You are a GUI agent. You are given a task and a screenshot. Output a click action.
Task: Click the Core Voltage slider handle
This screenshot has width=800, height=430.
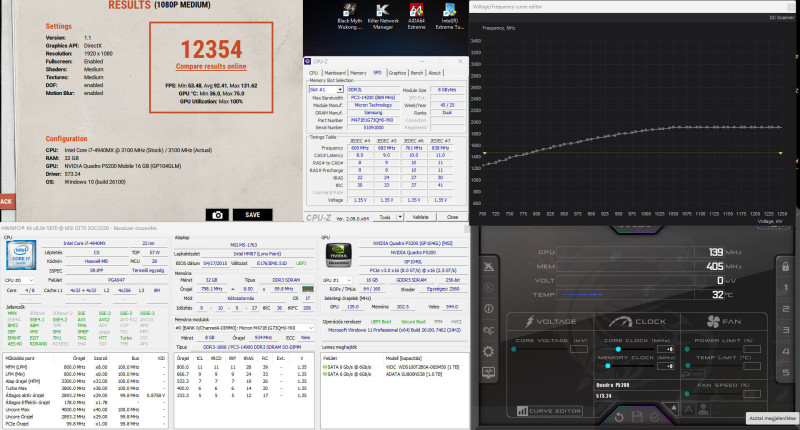pos(514,349)
